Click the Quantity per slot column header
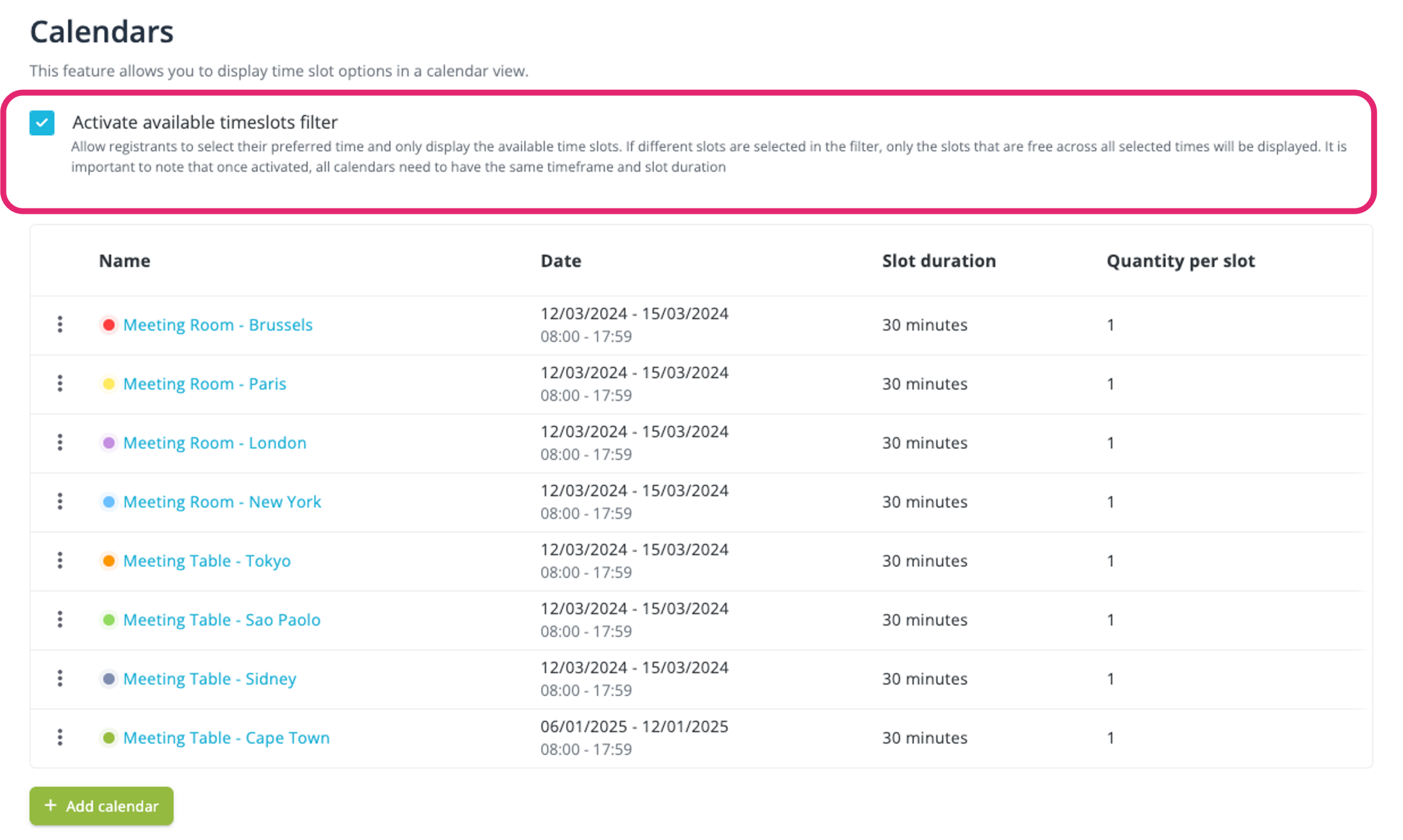 [x=1181, y=261]
